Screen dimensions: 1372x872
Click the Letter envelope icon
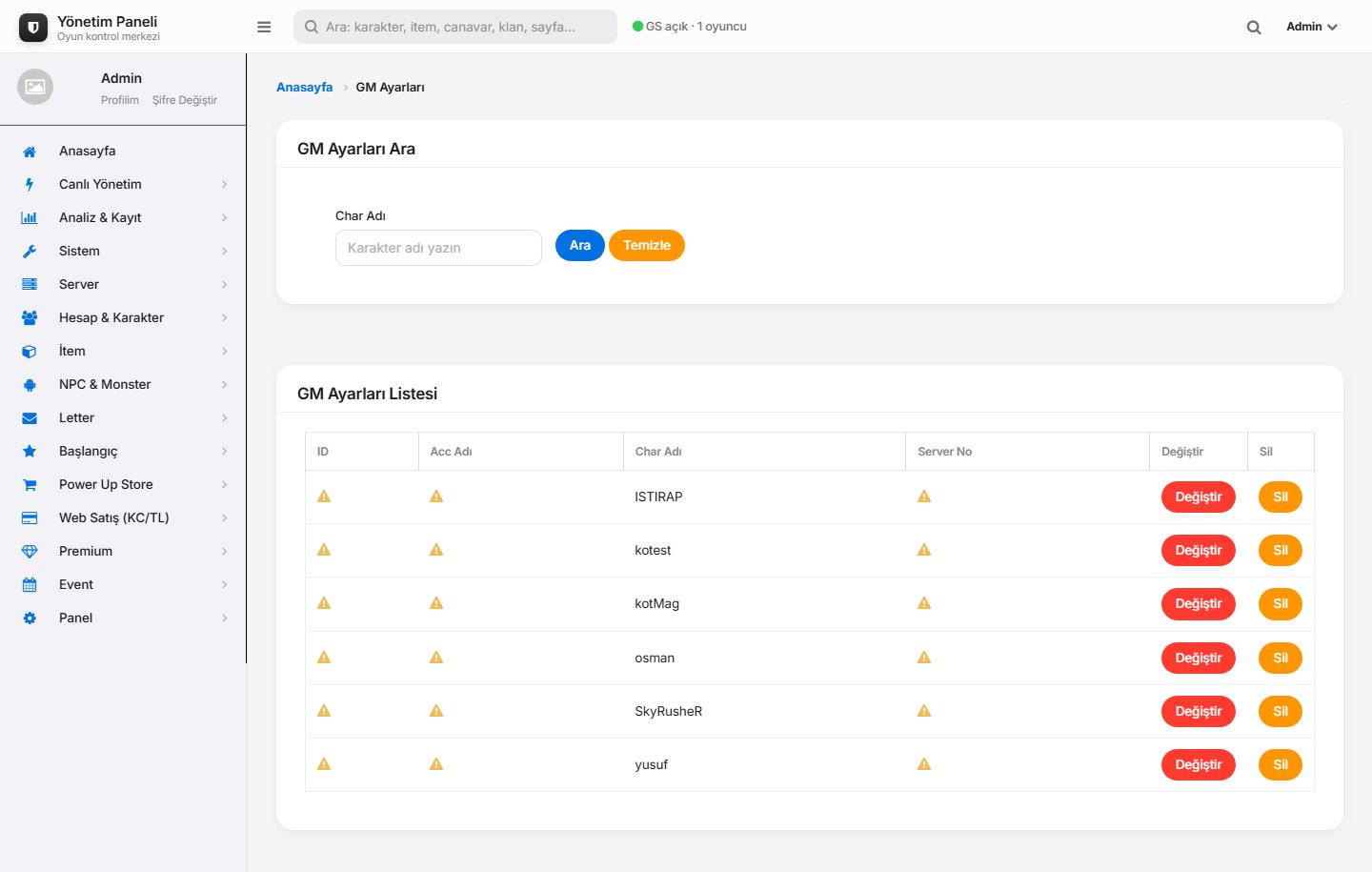tap(30, 418)
